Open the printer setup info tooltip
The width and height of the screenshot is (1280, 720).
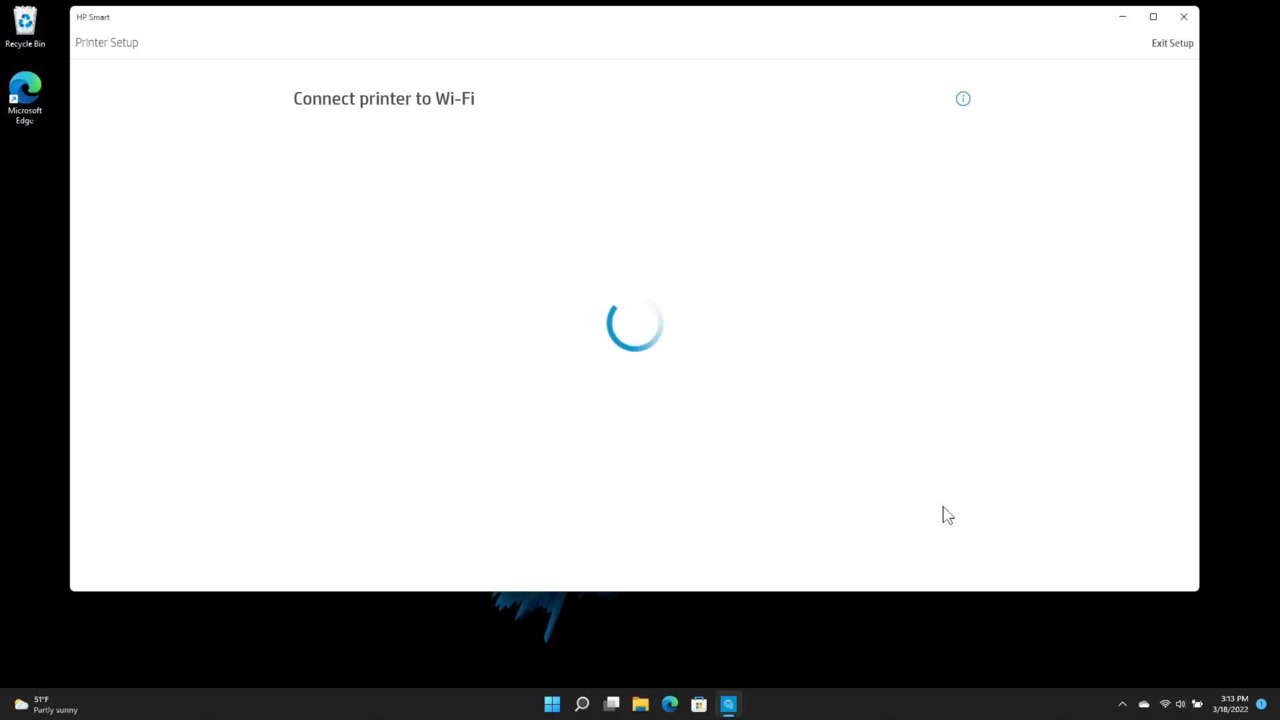coord(963,98)
